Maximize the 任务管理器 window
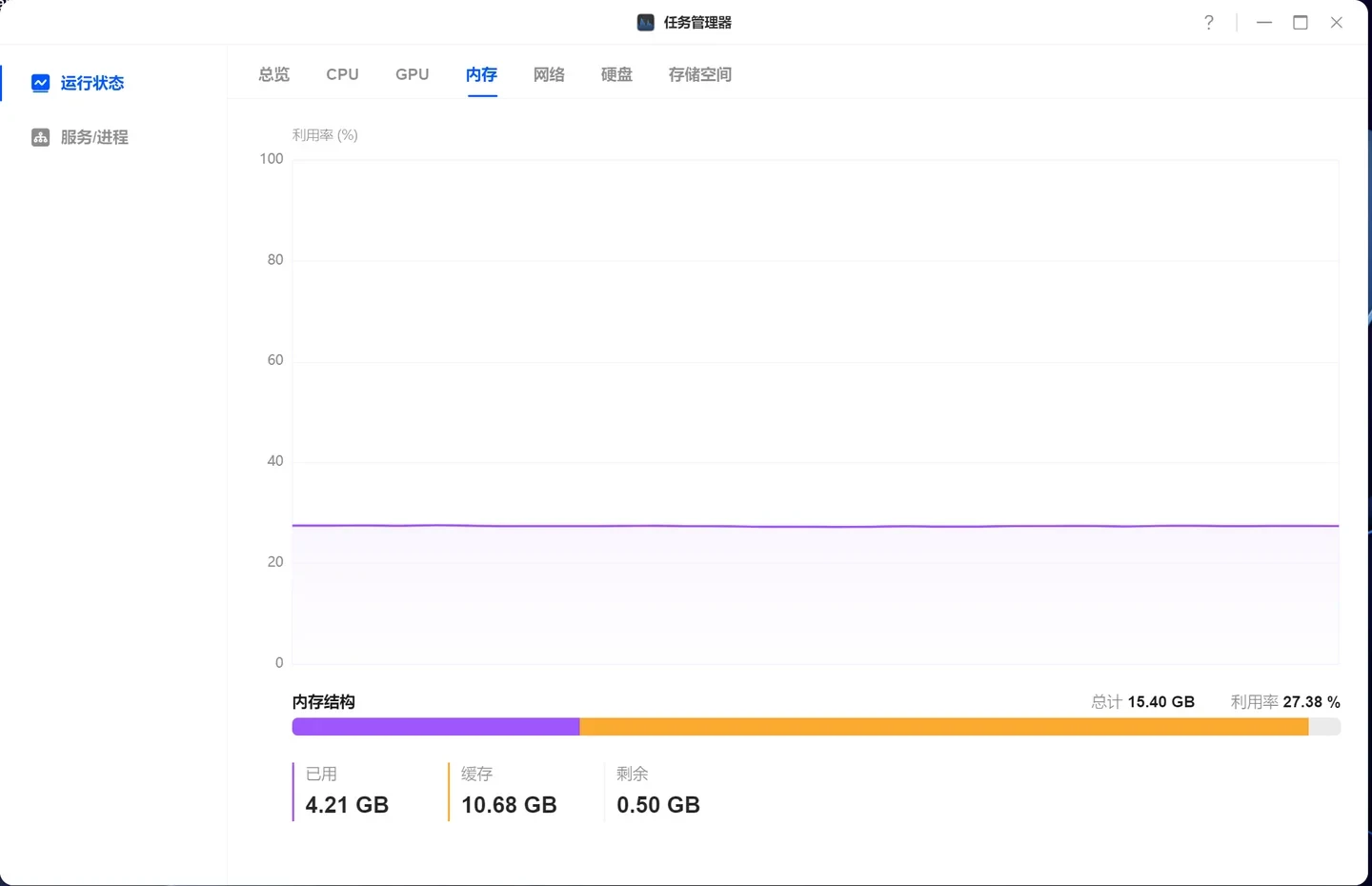This screenshot has width=1372, height=886. point(1301,22)
